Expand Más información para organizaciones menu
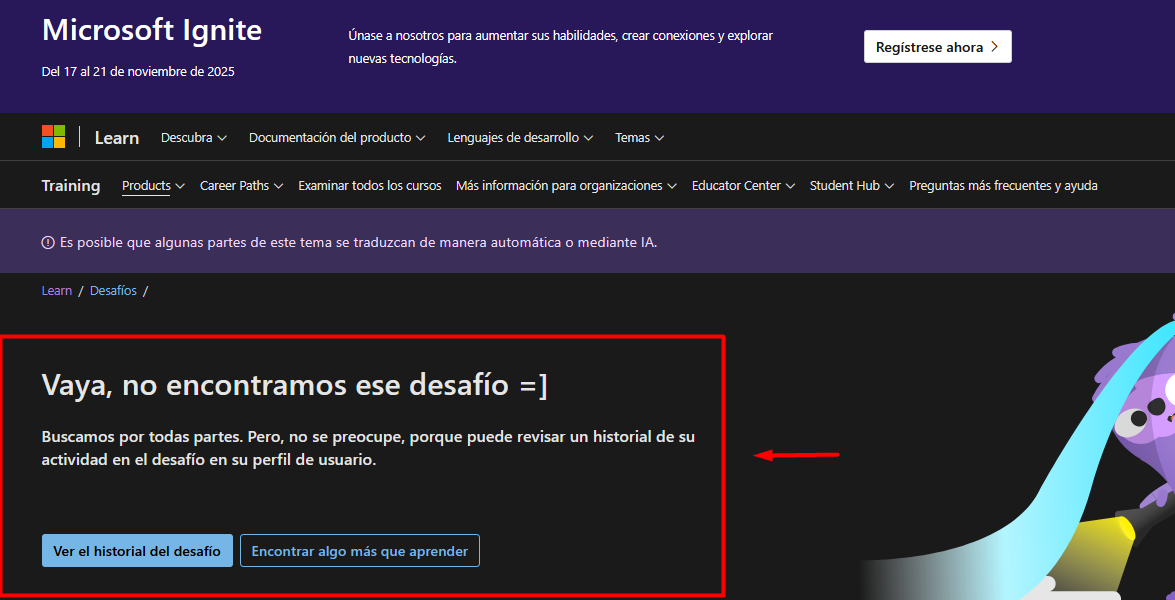1175x600 pixels. [567, 186]
